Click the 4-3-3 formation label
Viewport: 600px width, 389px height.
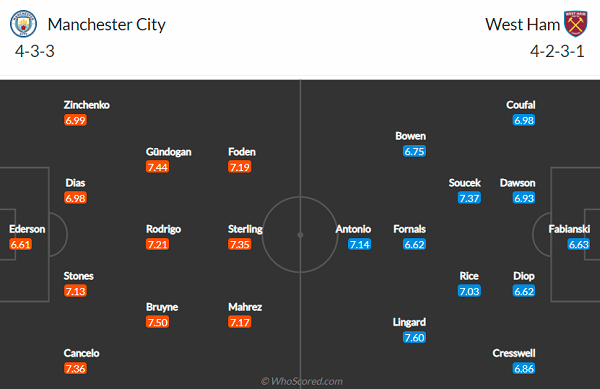click(35, 51)
